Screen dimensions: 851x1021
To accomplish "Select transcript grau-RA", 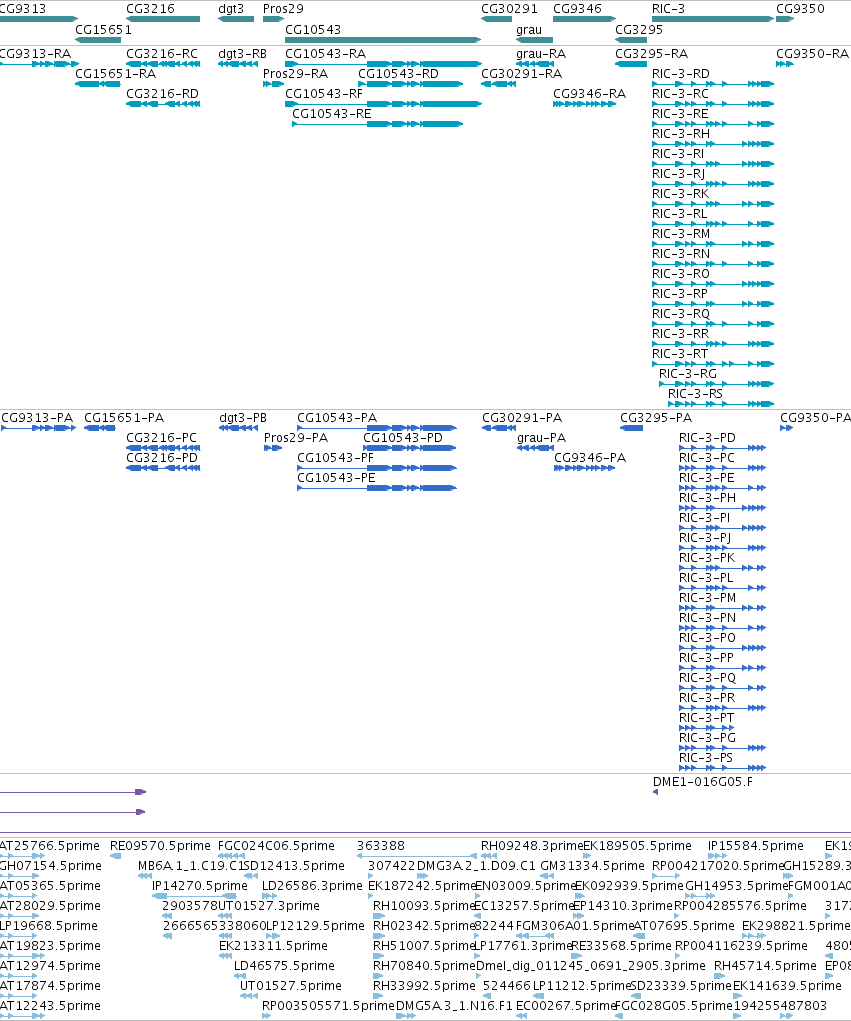I will click(540, 53).
